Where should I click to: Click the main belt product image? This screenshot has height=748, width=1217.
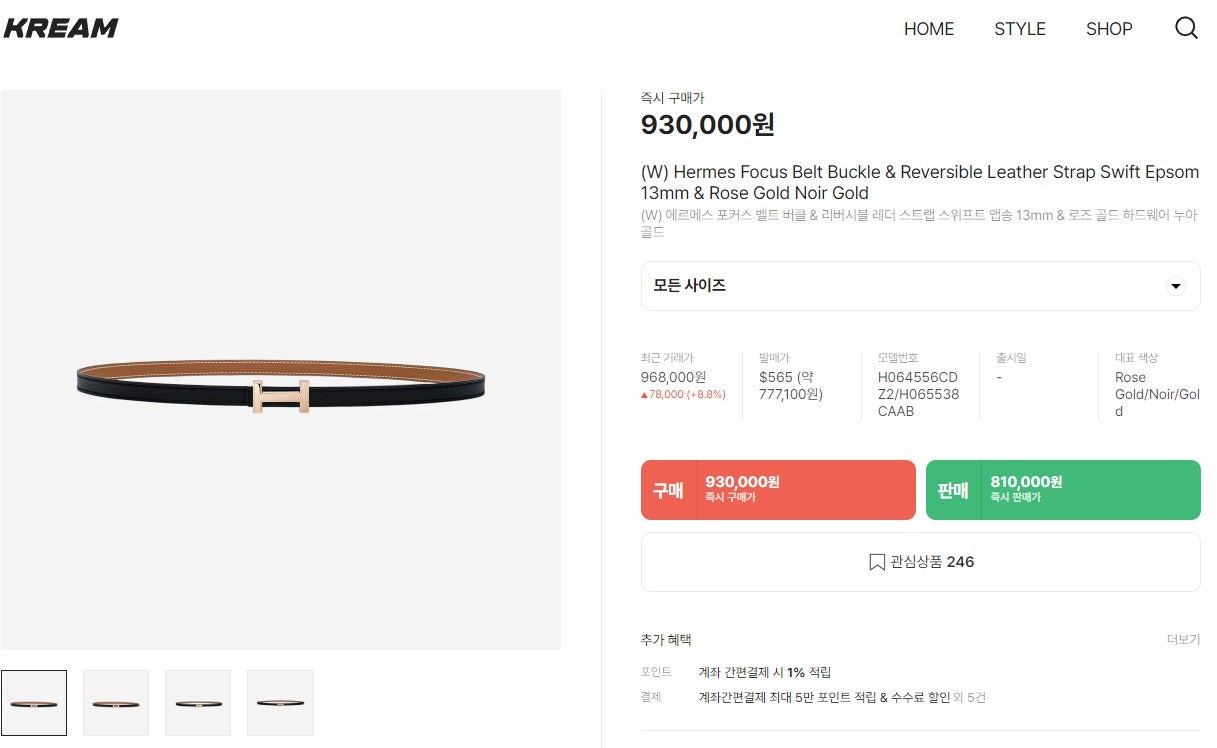coord(281,381)
